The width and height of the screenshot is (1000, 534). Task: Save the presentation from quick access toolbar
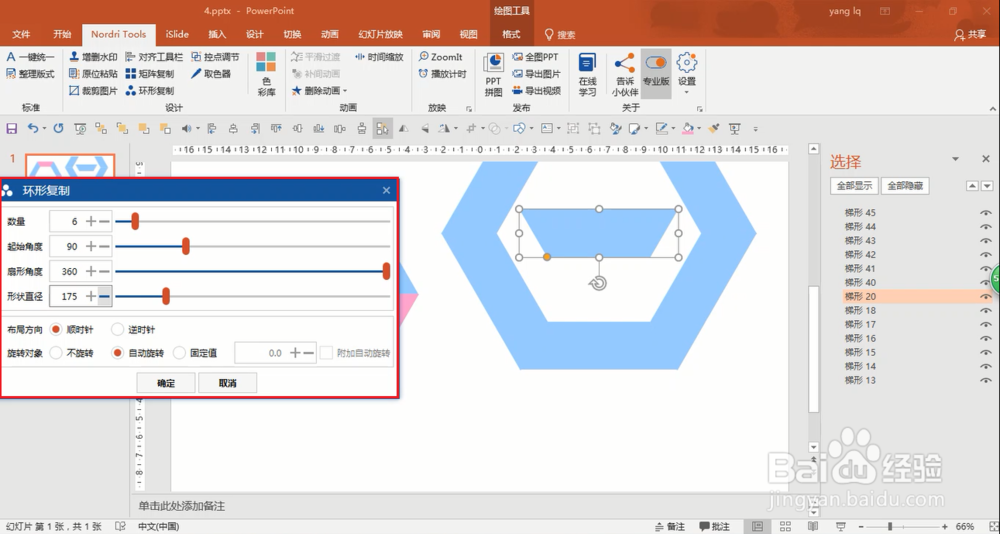[x=11, y=129]
